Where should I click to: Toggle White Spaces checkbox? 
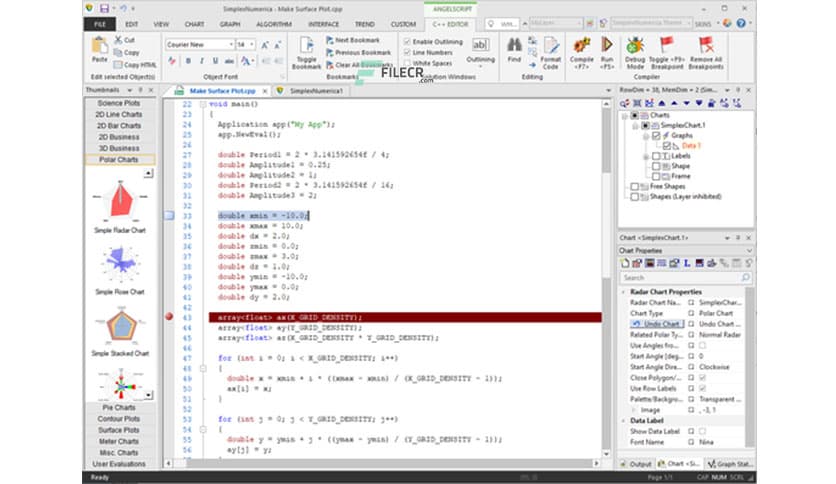pyautogui.click(x=407, y=63)
